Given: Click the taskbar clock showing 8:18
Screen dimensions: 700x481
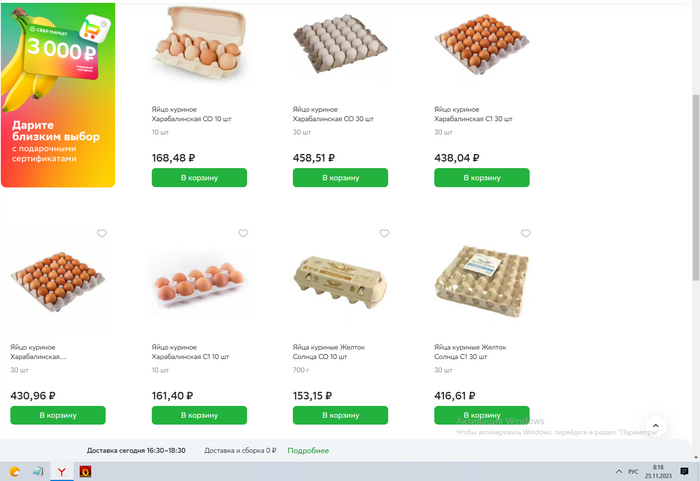Looking at the screenshot, I should pos(658,472).
